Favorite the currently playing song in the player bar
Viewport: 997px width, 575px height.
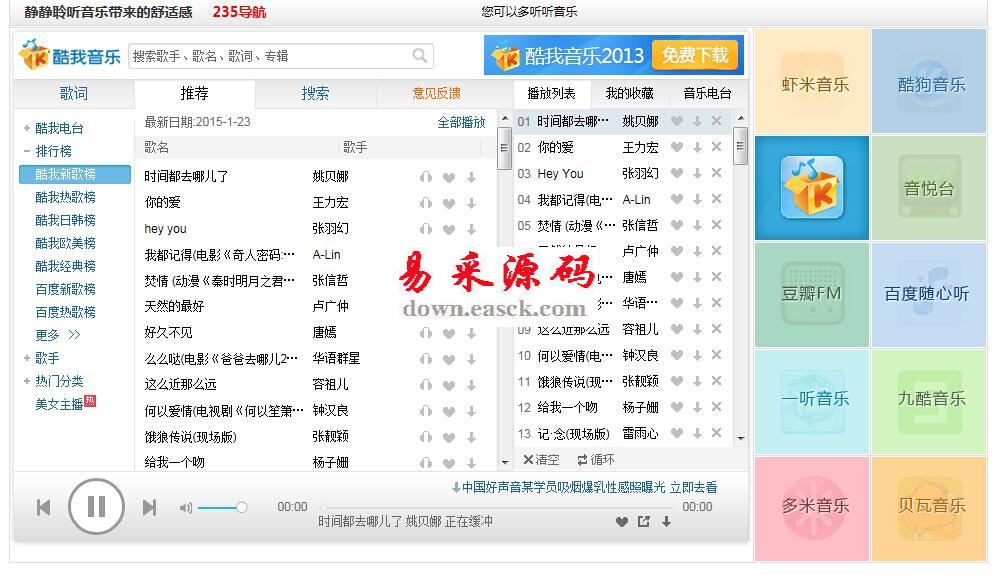click(x=621, y=521)
